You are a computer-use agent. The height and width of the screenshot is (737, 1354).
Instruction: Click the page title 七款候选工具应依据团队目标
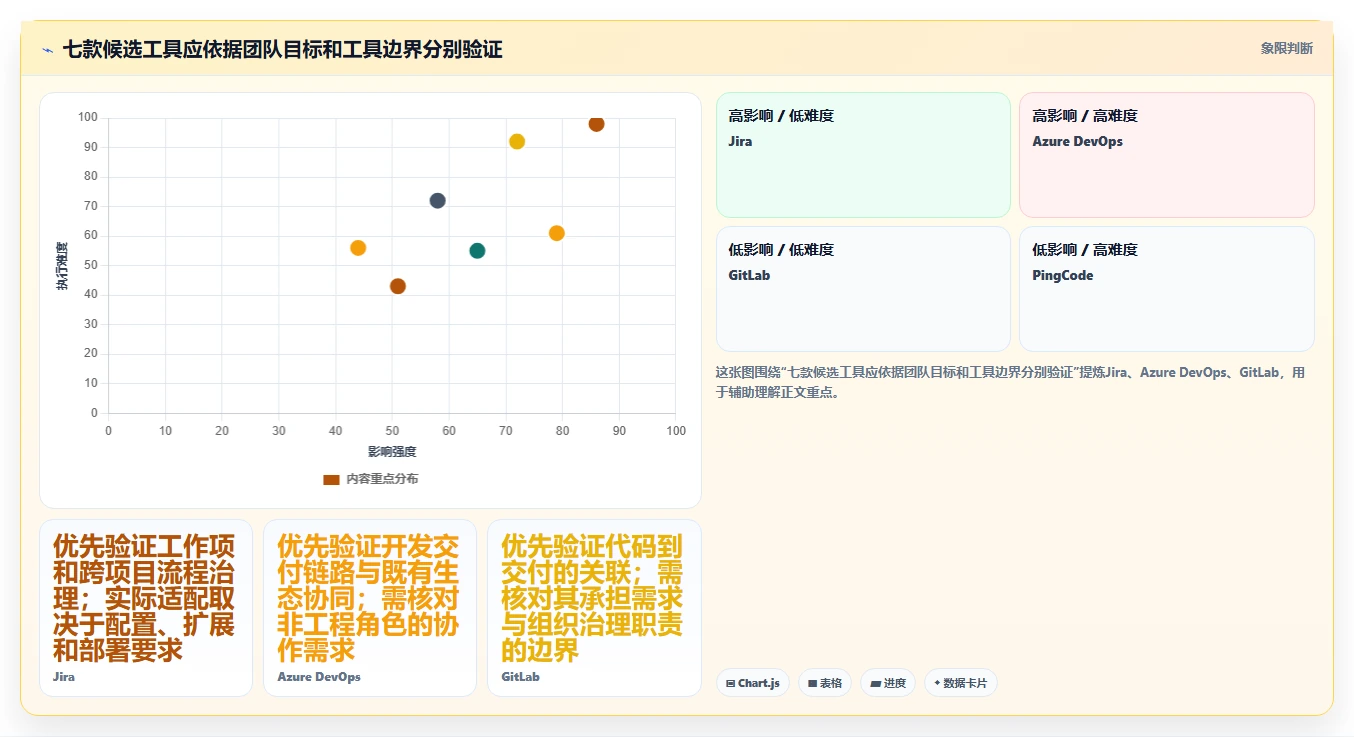tap(282, 49)
